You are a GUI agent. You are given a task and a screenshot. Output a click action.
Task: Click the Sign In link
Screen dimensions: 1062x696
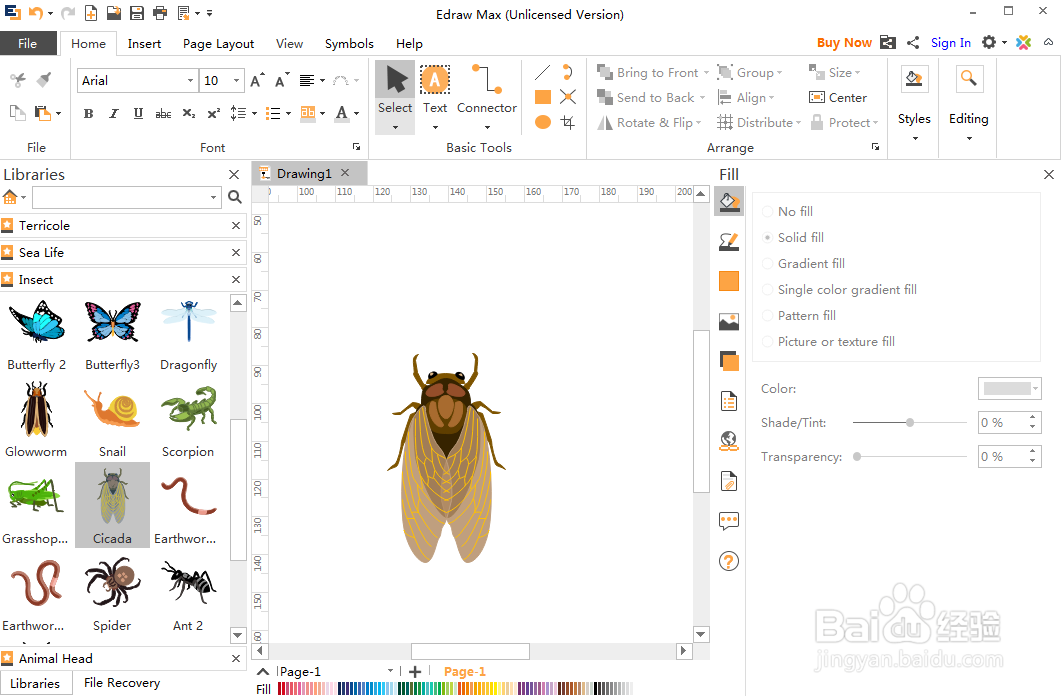(x=950, y=43)
